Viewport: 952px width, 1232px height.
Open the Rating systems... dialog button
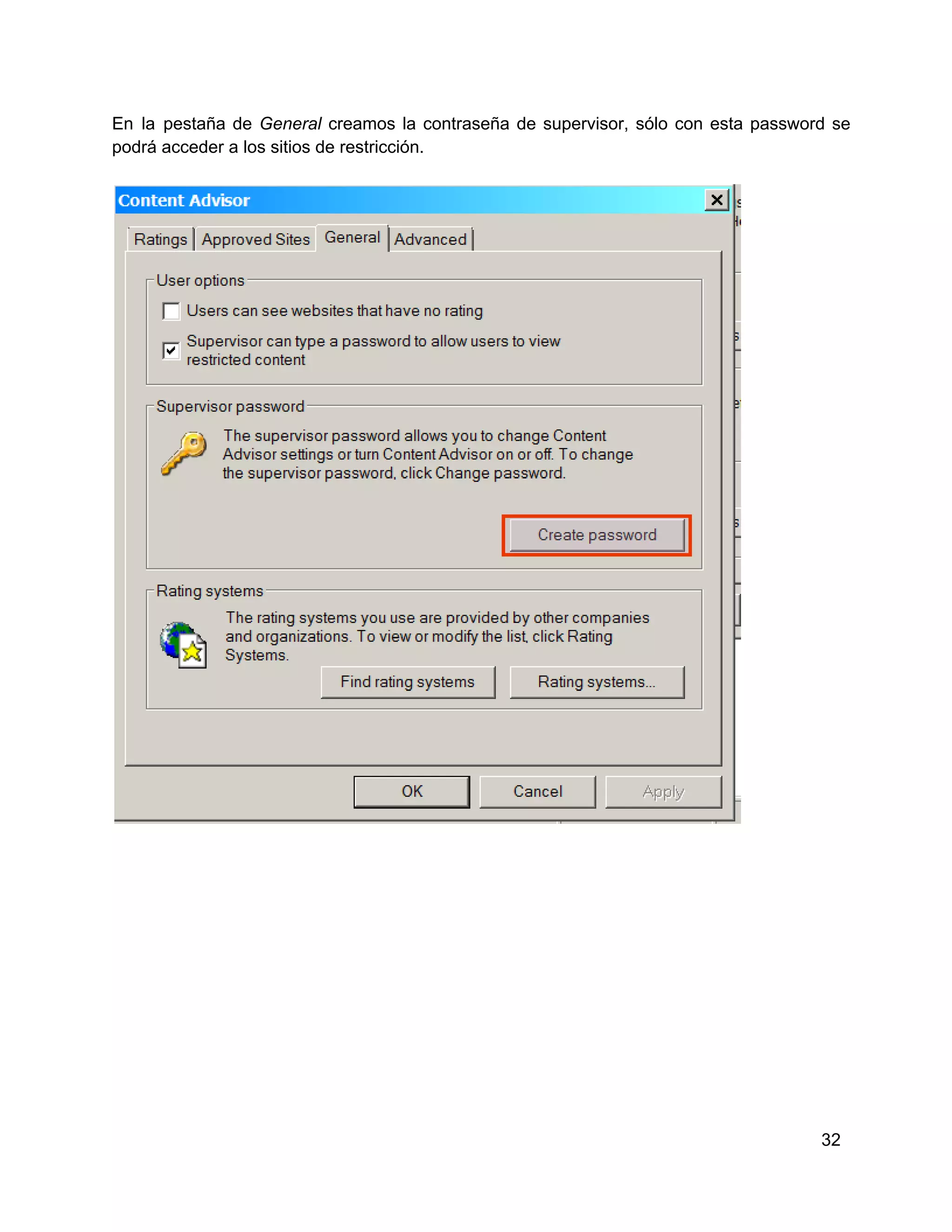pyautogui.click(x=597, y=682)
